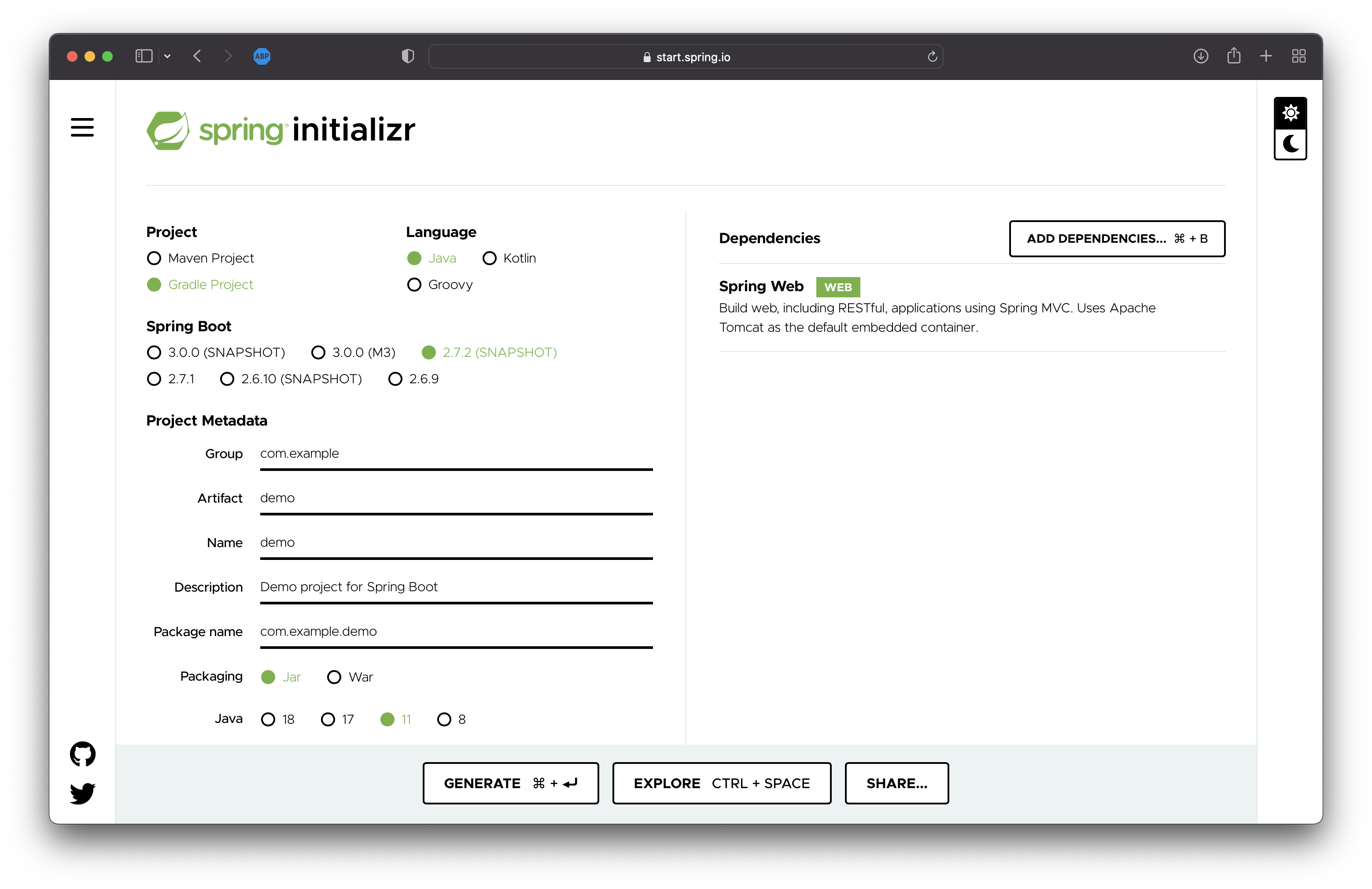Click the ADD DEPENDENCIES button
This screenshot has width=1372, height=889.
(1117, 238)
